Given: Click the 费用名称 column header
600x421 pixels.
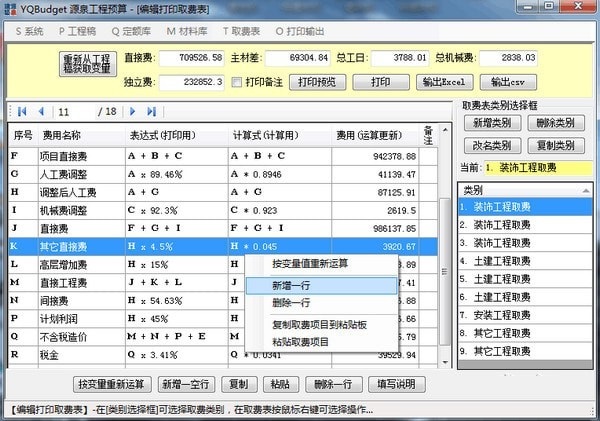Looking at the screenshot, I should coord(82,135).
